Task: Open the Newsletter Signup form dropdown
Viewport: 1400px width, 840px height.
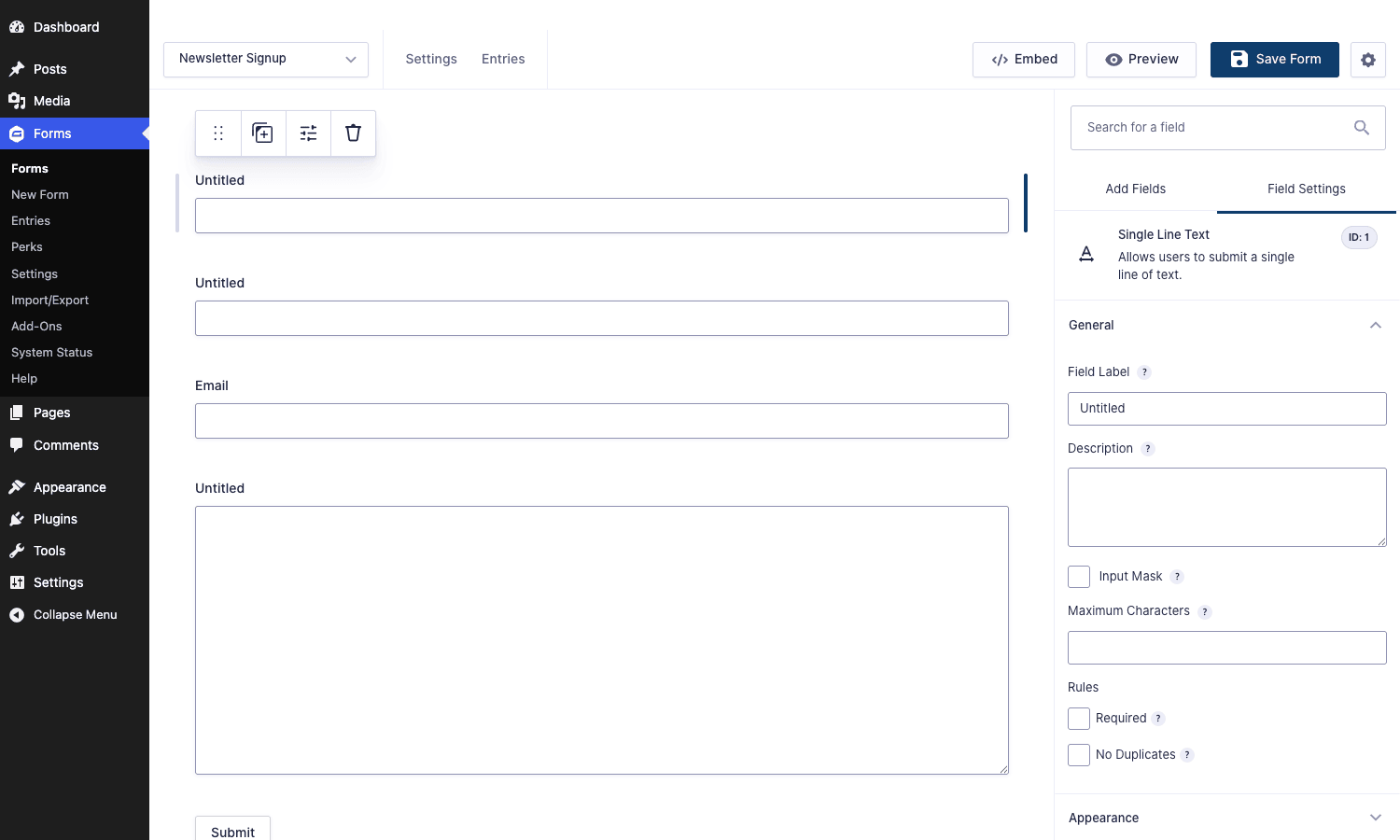Action: coord(266,60)
